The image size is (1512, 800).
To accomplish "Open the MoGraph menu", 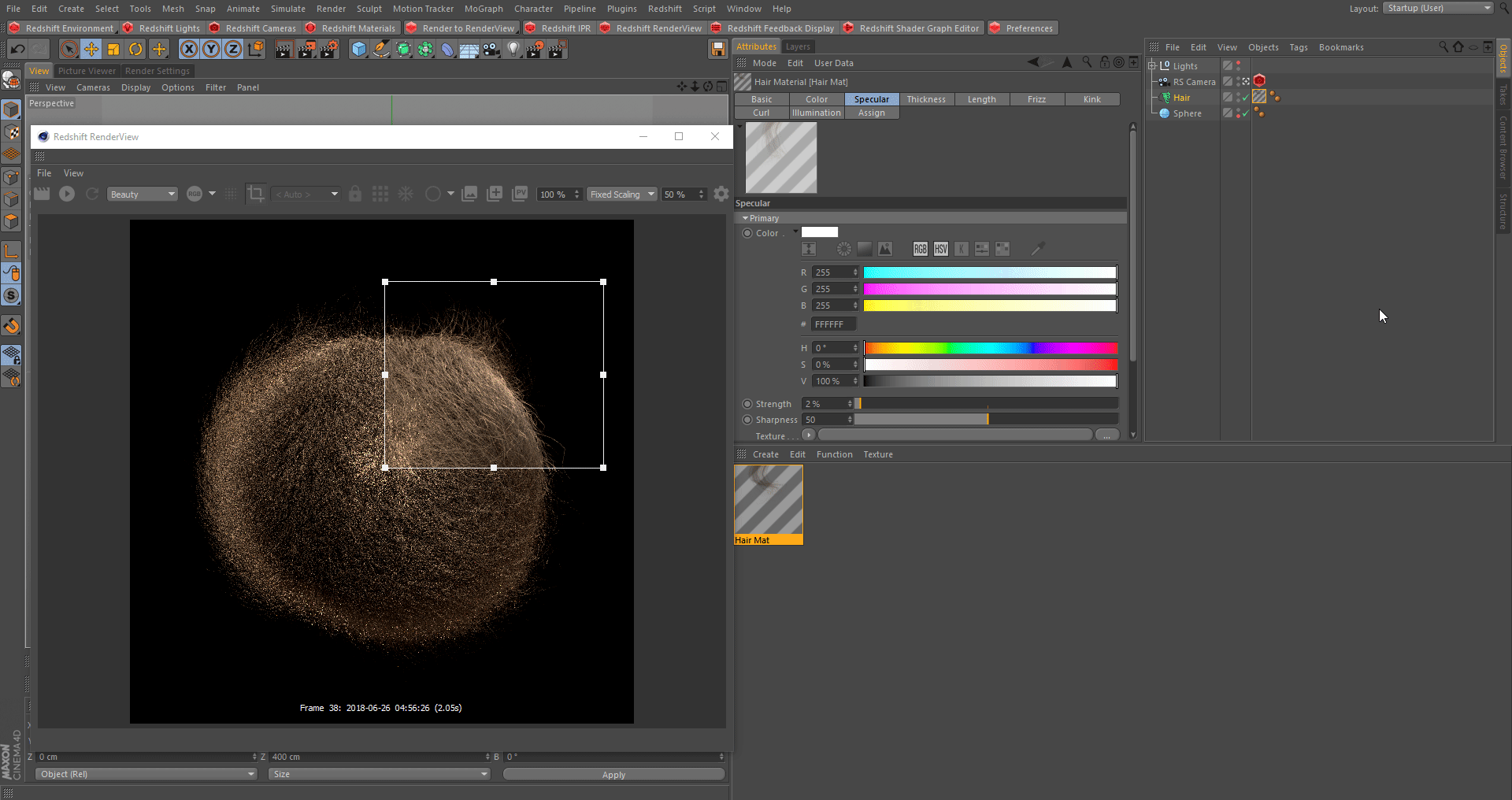I will (x=483, y=9).
